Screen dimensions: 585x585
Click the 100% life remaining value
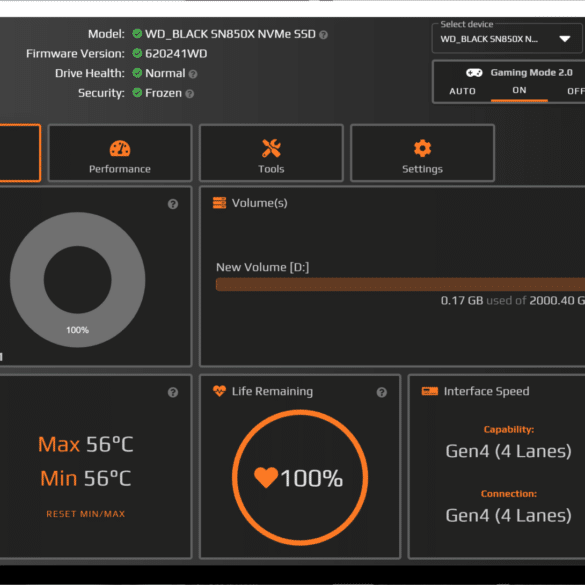coord(312,478)
